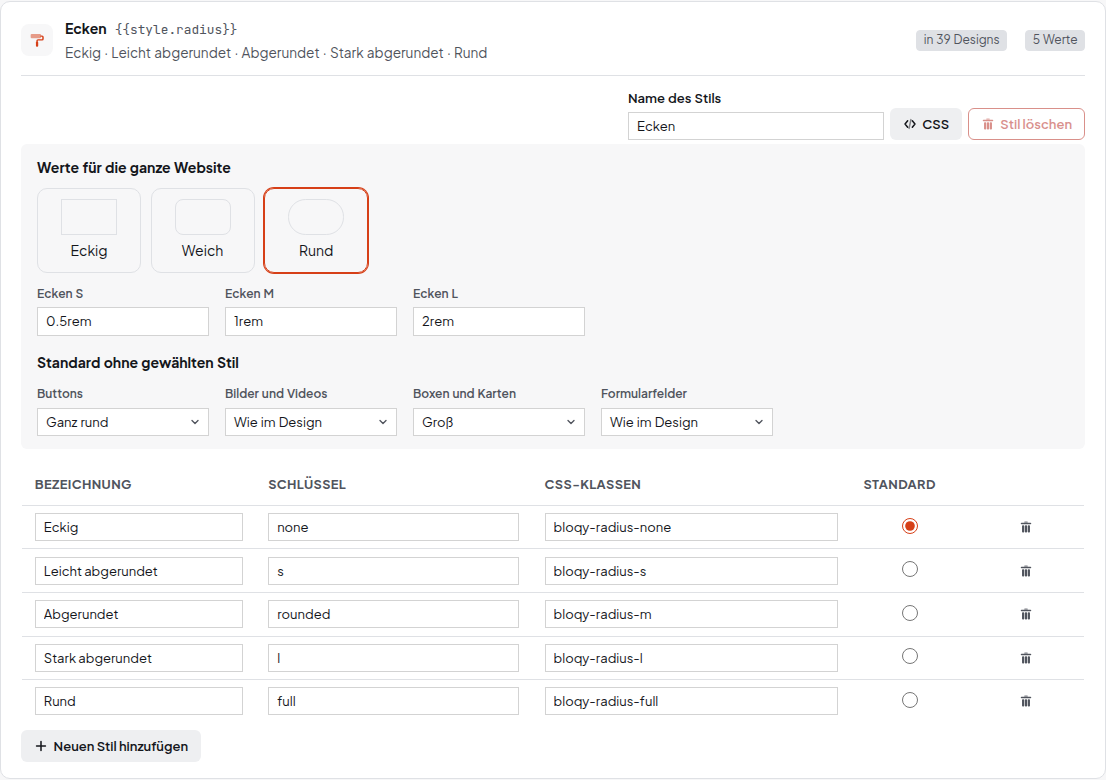Open the Buttons dropdown showing Ganz rund
Screen dimensions: 1106x780
(123, 422)
